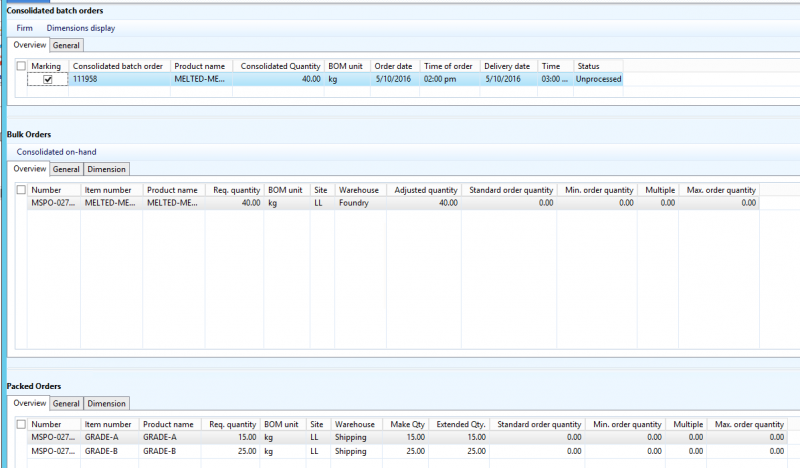Click the LL site cell in Bulk Orders
The width and height of the screenshot is (800, 468).
click(x=322, y=203)
